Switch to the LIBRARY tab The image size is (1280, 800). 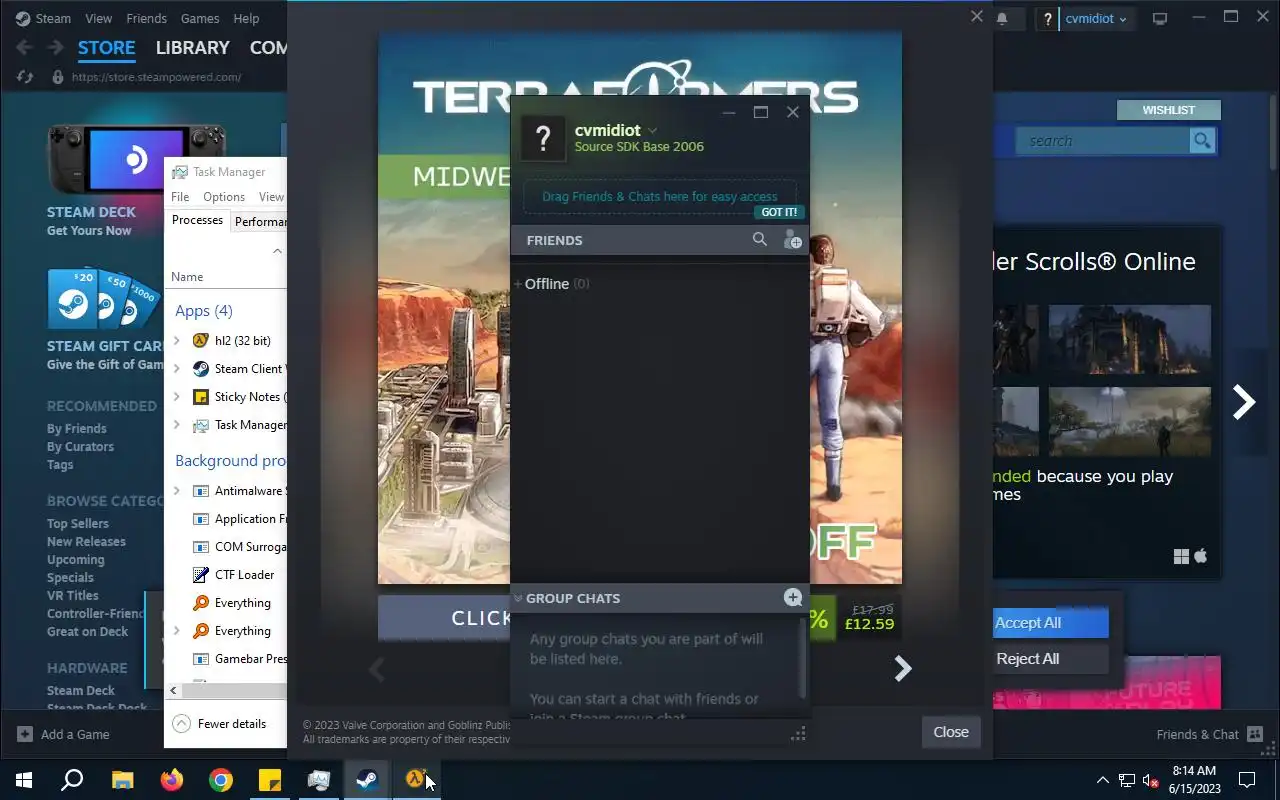coord(192,47)
